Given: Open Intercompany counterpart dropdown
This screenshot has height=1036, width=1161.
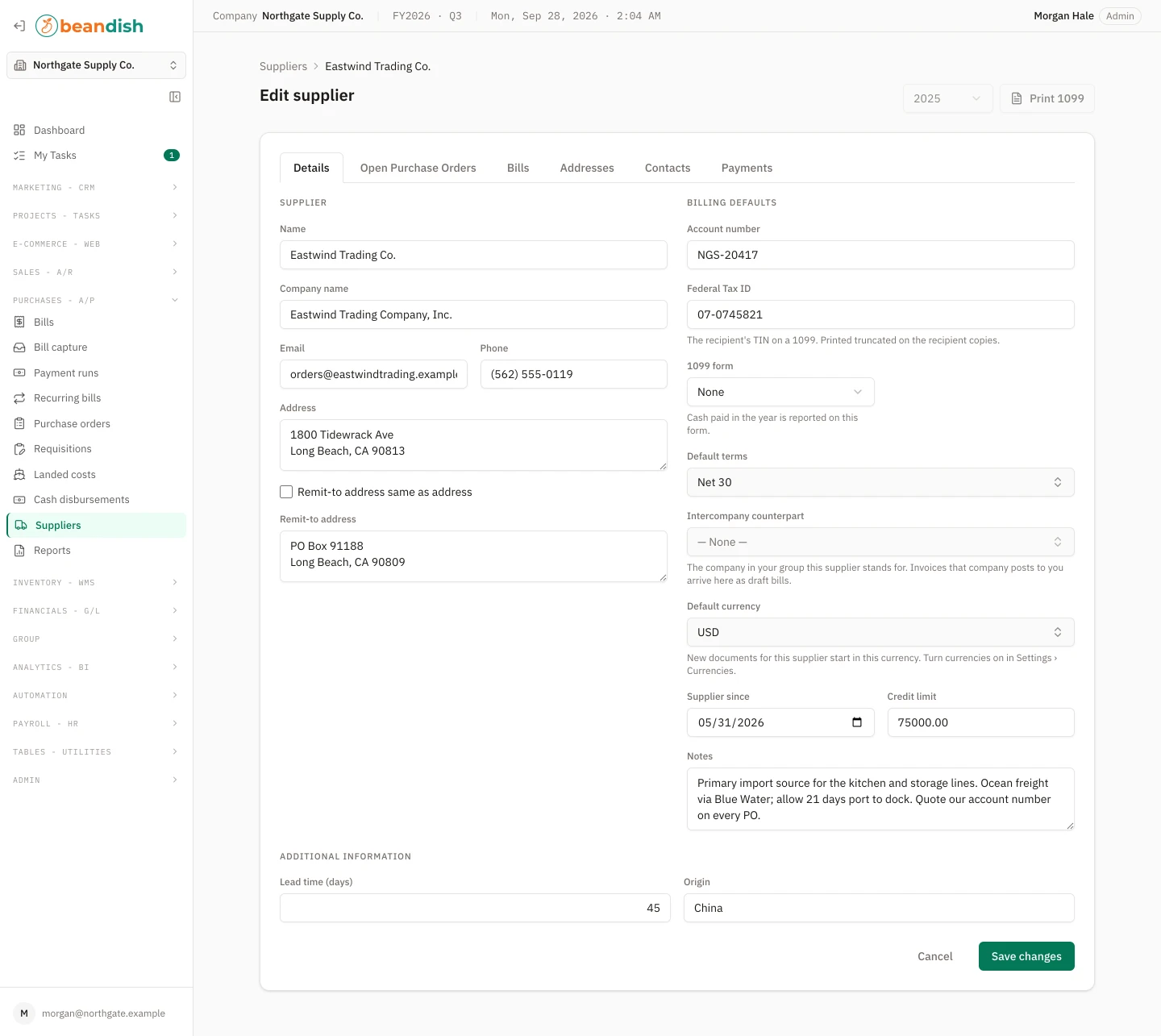Looking at the screenshot, I should 880,542.
